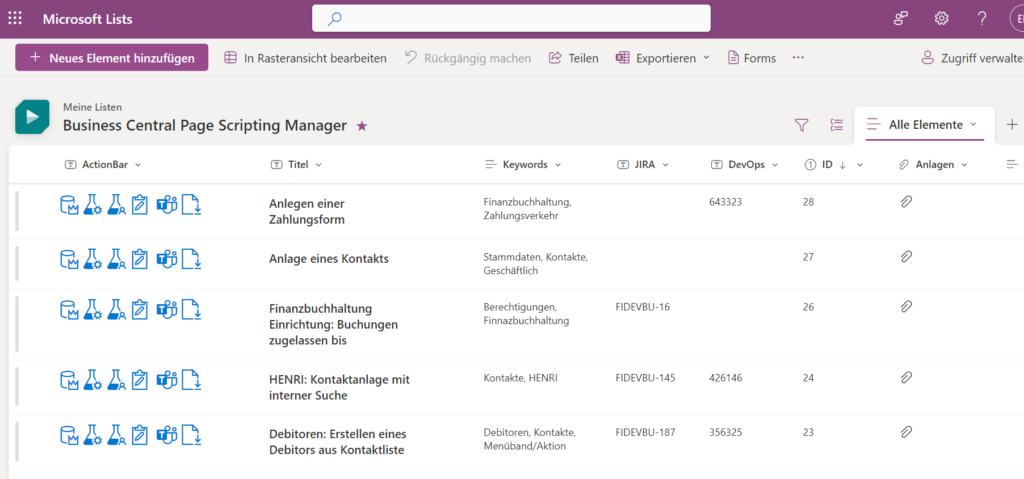
Task: Click database crown icon in HENRI Kontaktanlage row
Action: [69, 380]
